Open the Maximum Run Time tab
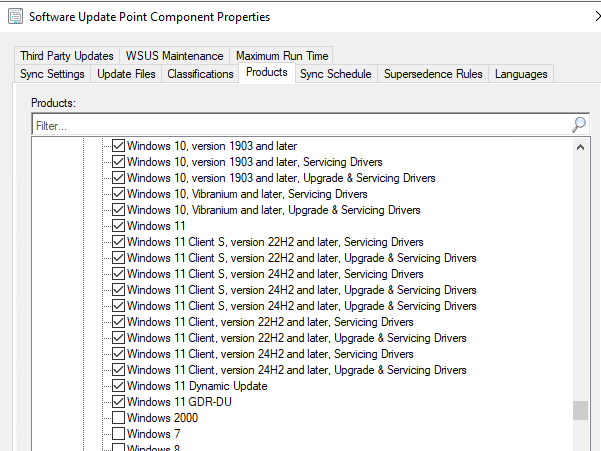 [x=282, y=56]
